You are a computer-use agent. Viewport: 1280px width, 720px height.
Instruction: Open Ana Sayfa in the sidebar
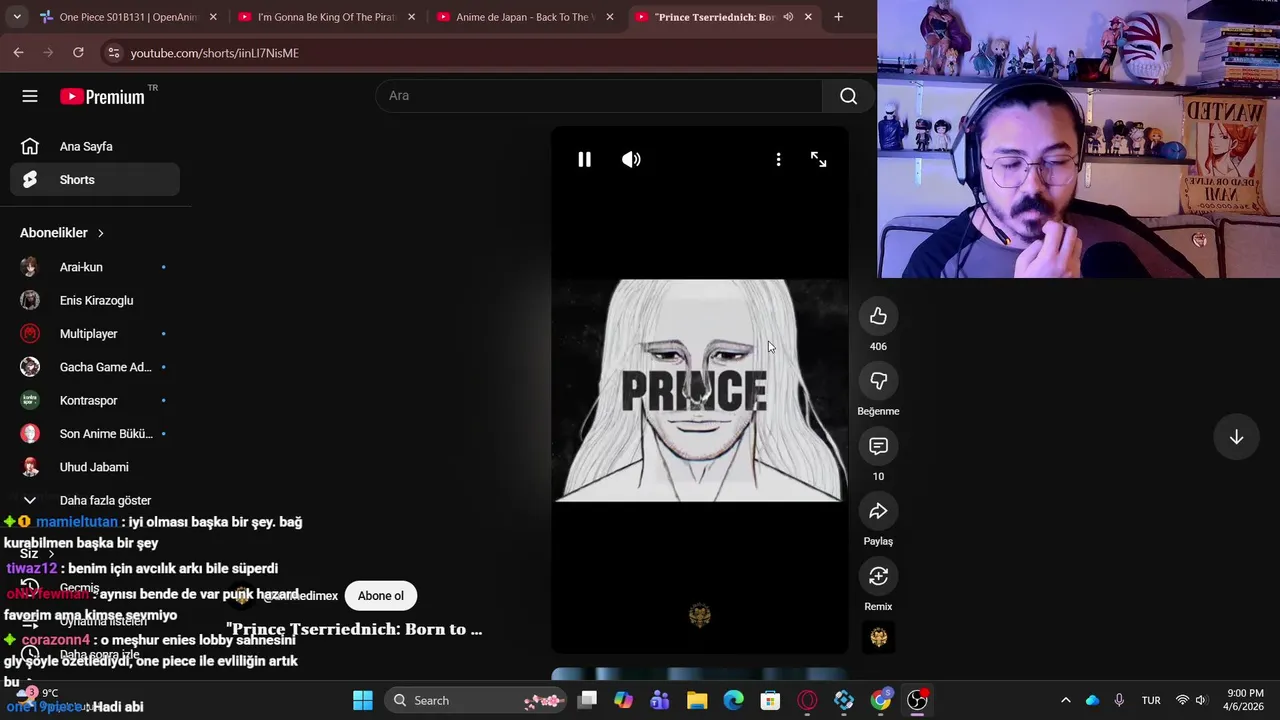tap(95, 146)
